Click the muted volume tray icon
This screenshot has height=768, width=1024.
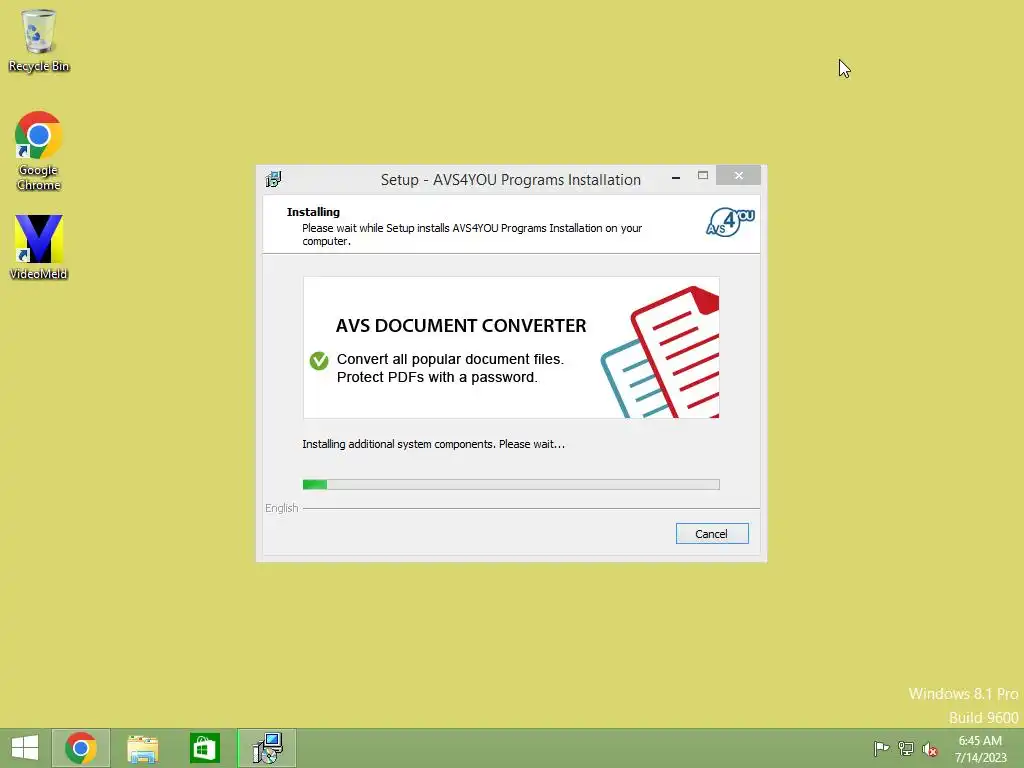pos(930,749)
